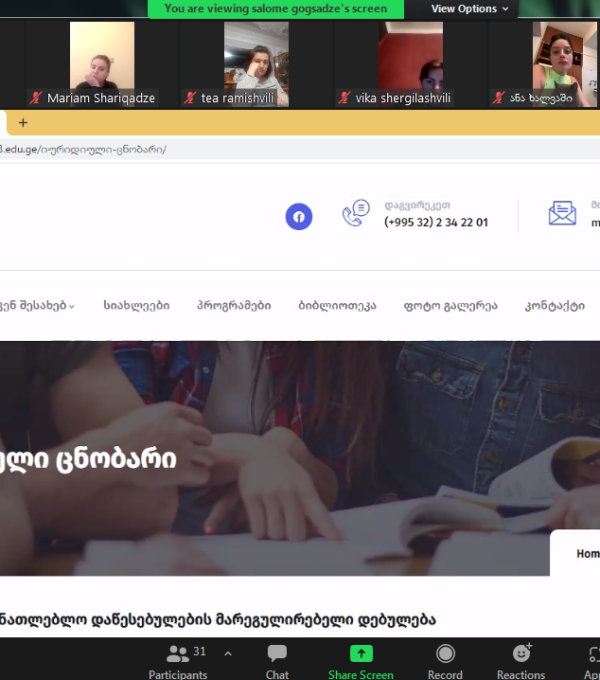Select ანა ხალვაში's video thumbnail

point(565,64)
